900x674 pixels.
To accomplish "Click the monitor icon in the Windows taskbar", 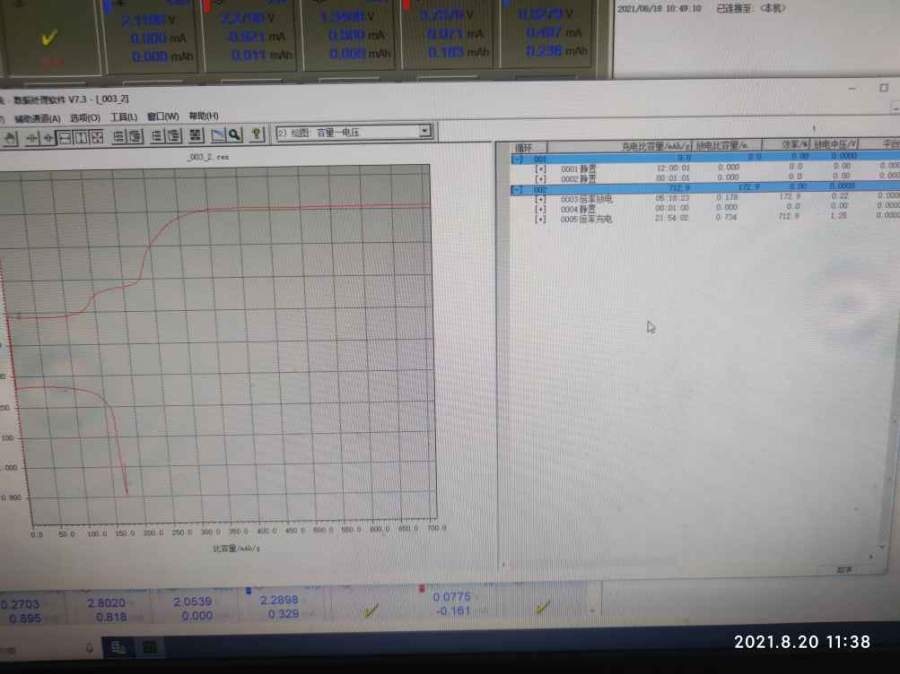I will tap(118, 648).
